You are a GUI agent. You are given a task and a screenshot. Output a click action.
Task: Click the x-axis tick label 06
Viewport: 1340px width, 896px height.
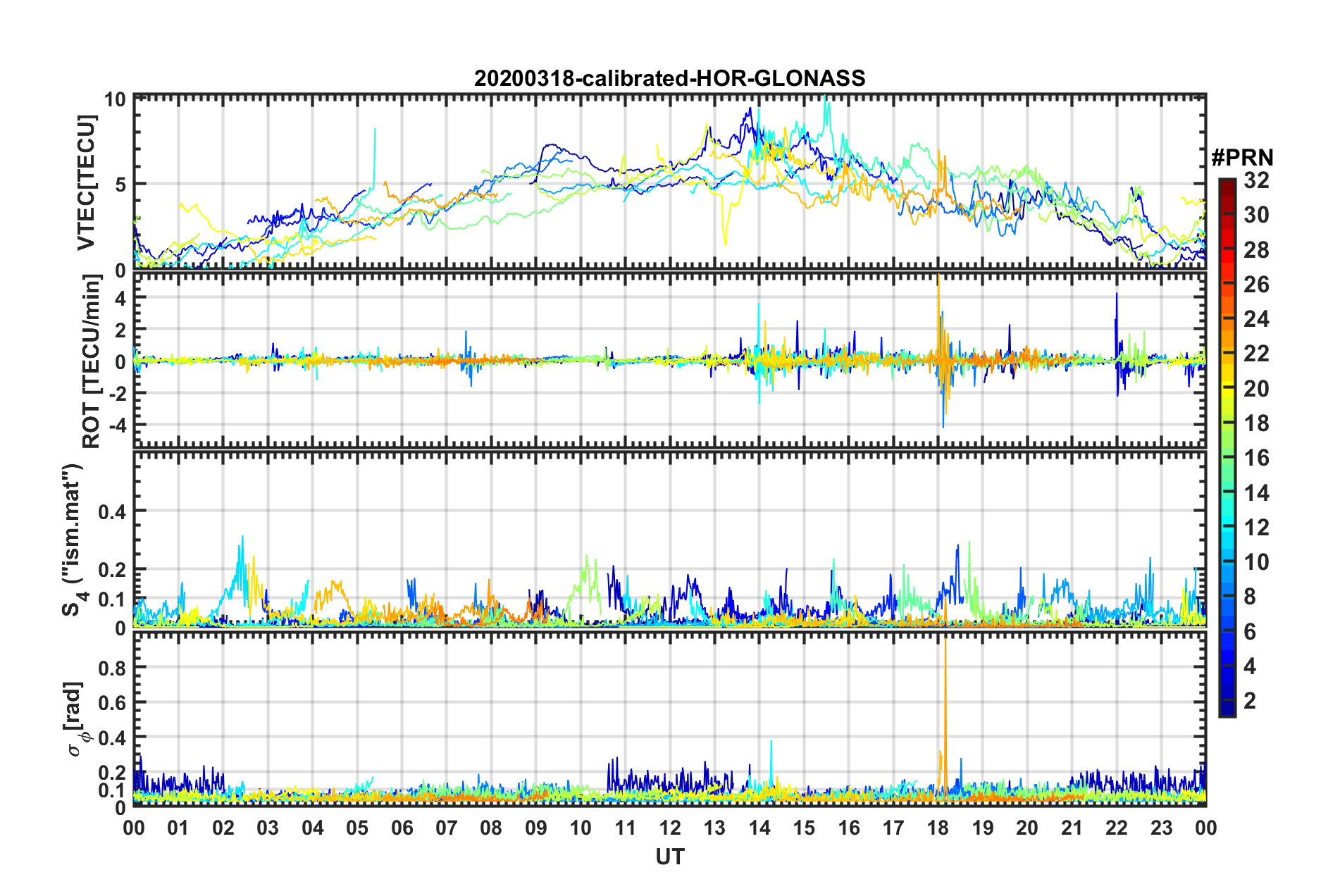pos(402,827)
